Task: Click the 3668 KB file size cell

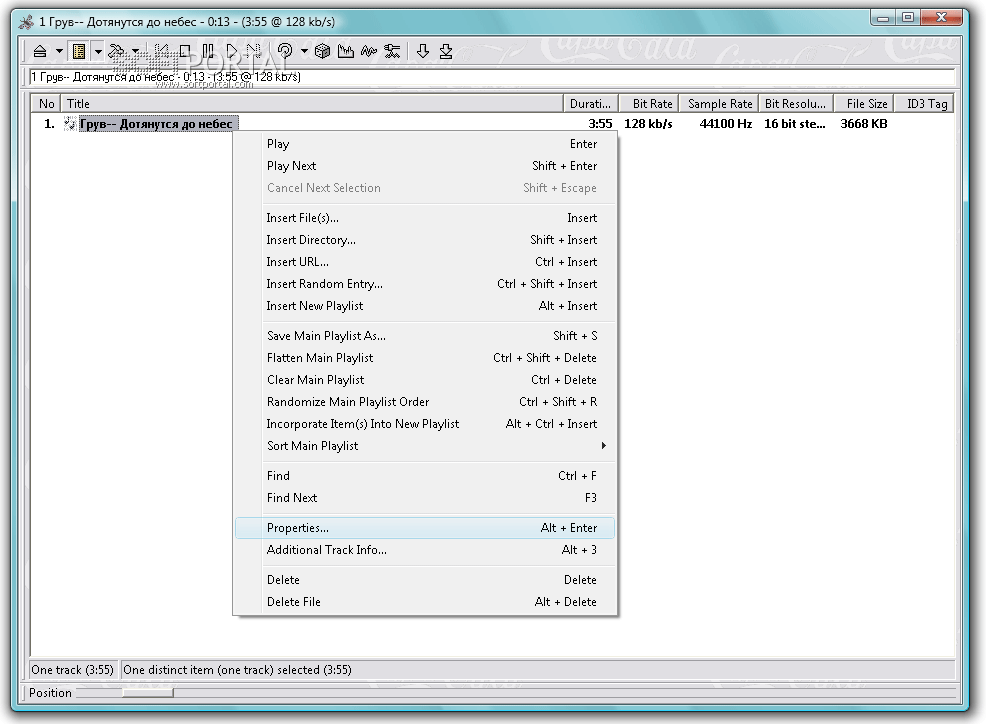Action: coord(864,124)
